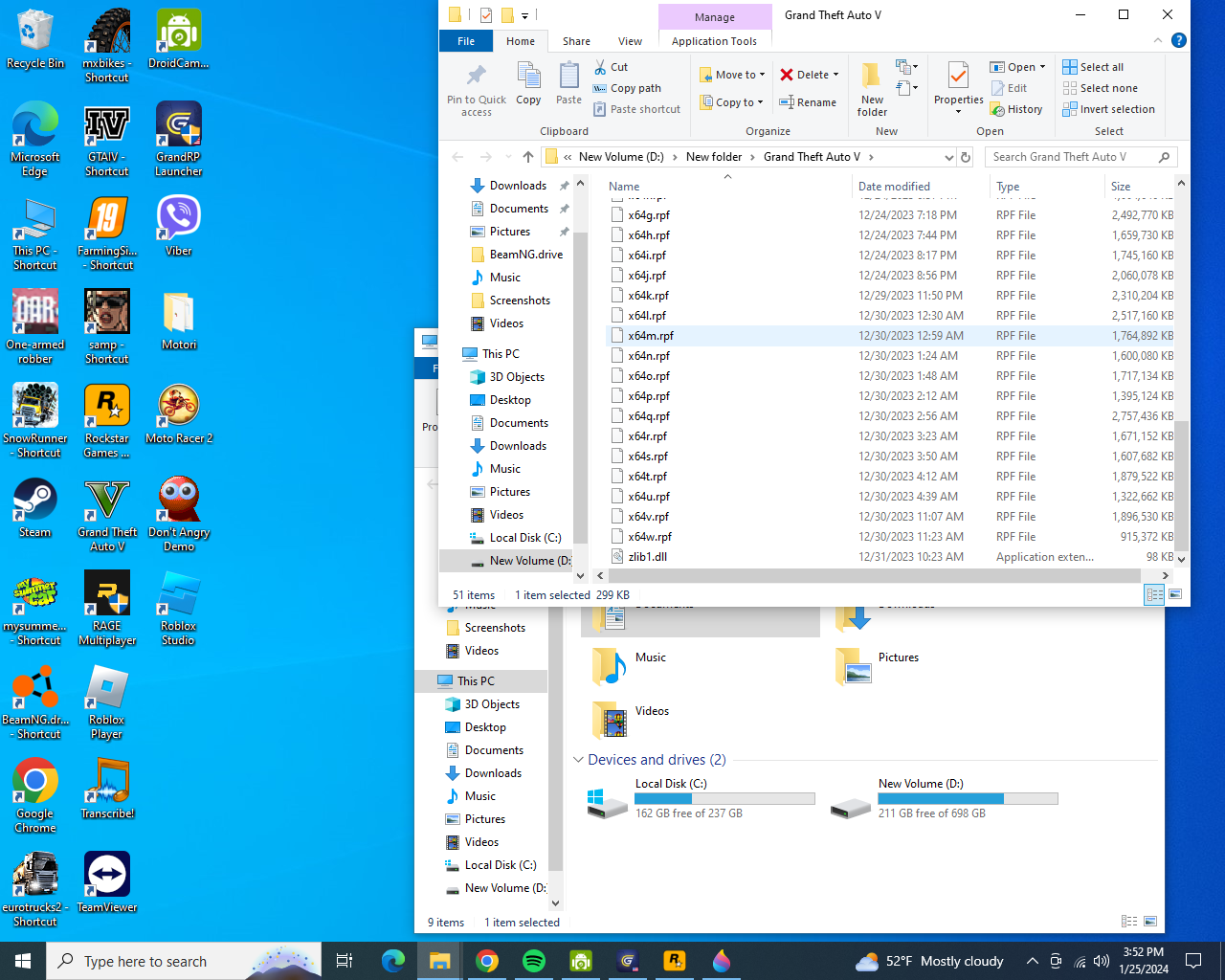Sort by the Name column header

[x=727, y=187]
